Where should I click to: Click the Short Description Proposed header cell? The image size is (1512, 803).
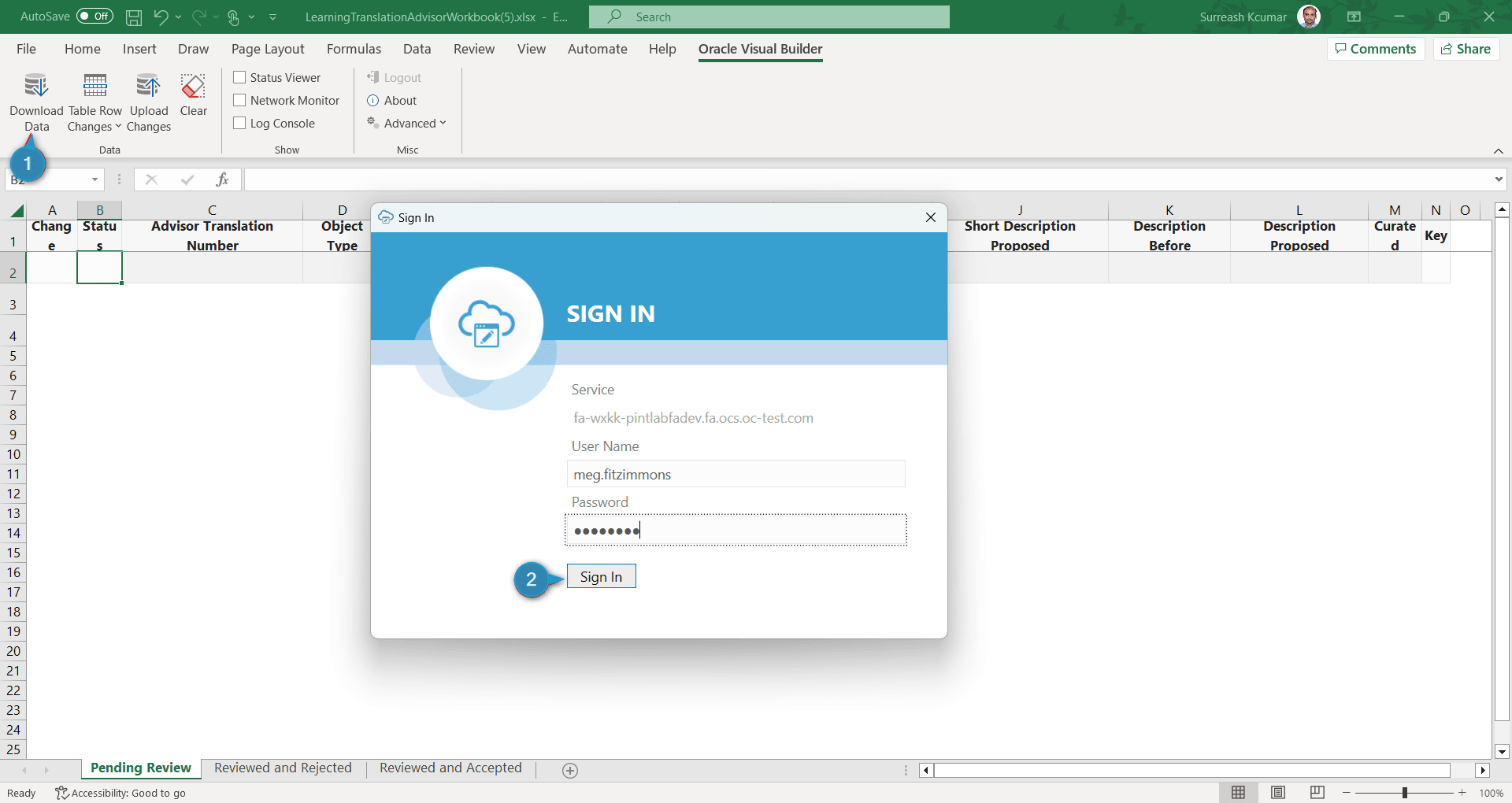click(1020, 235)
